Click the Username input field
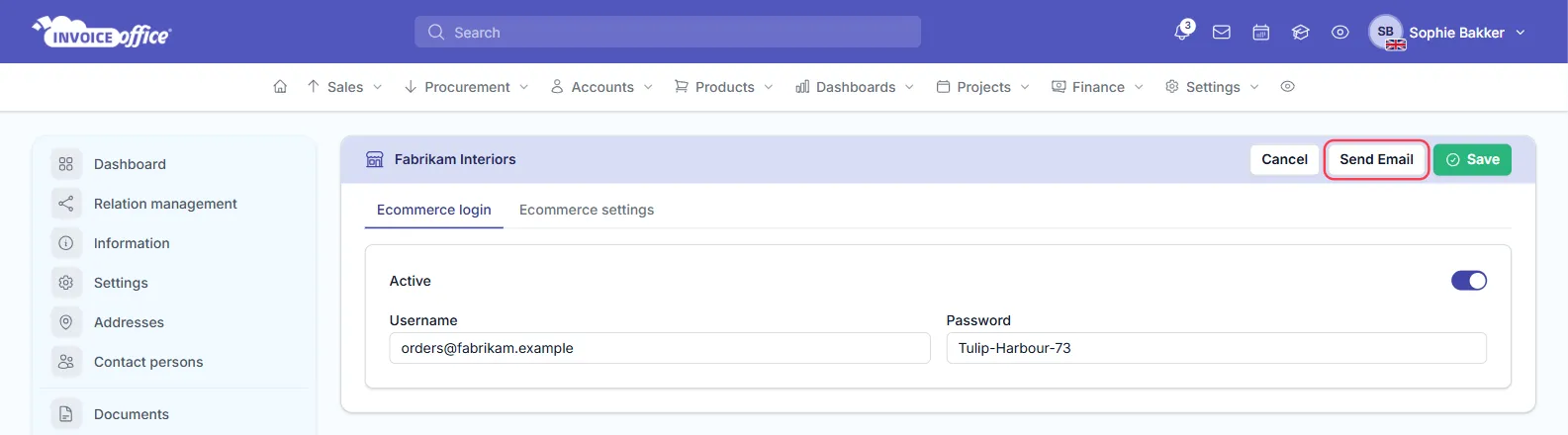The height and width of the screenshot is (435, 1568). click(x=660, y=348)
